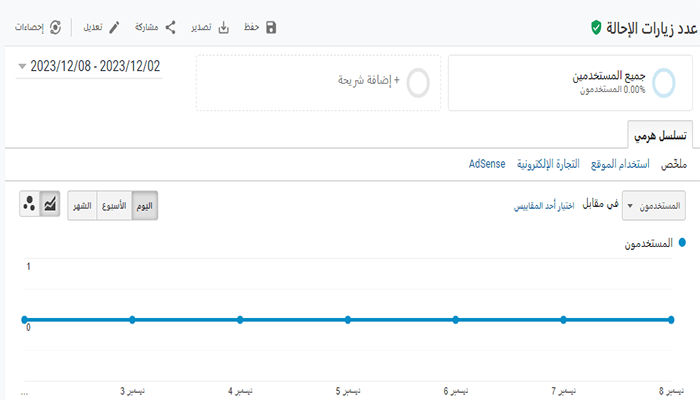
Task: Open the Insights (إحصاءات) icon
Action: point(55,27)
